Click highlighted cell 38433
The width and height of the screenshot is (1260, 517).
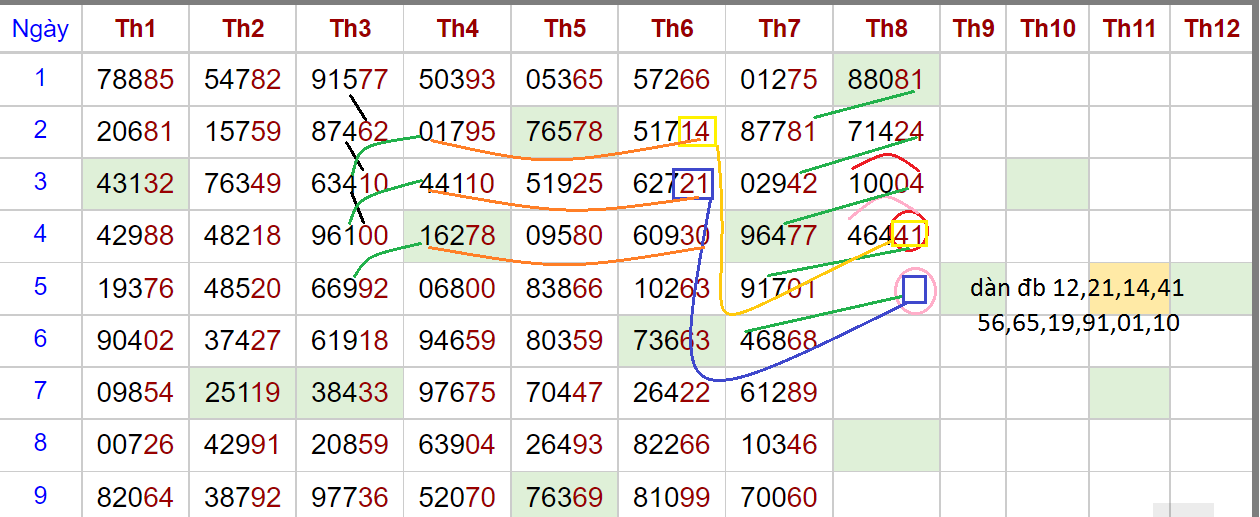click(350, 393)
